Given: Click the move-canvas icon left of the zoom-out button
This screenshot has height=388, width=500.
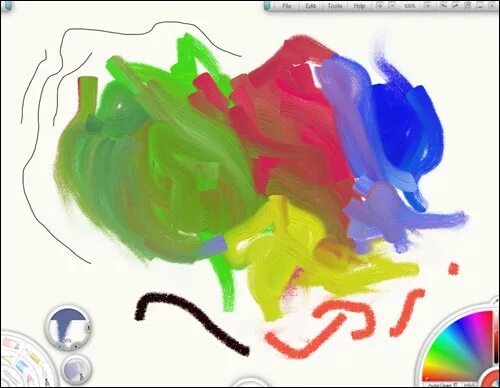Looking at the screenshot, I should tap(380, 5).
